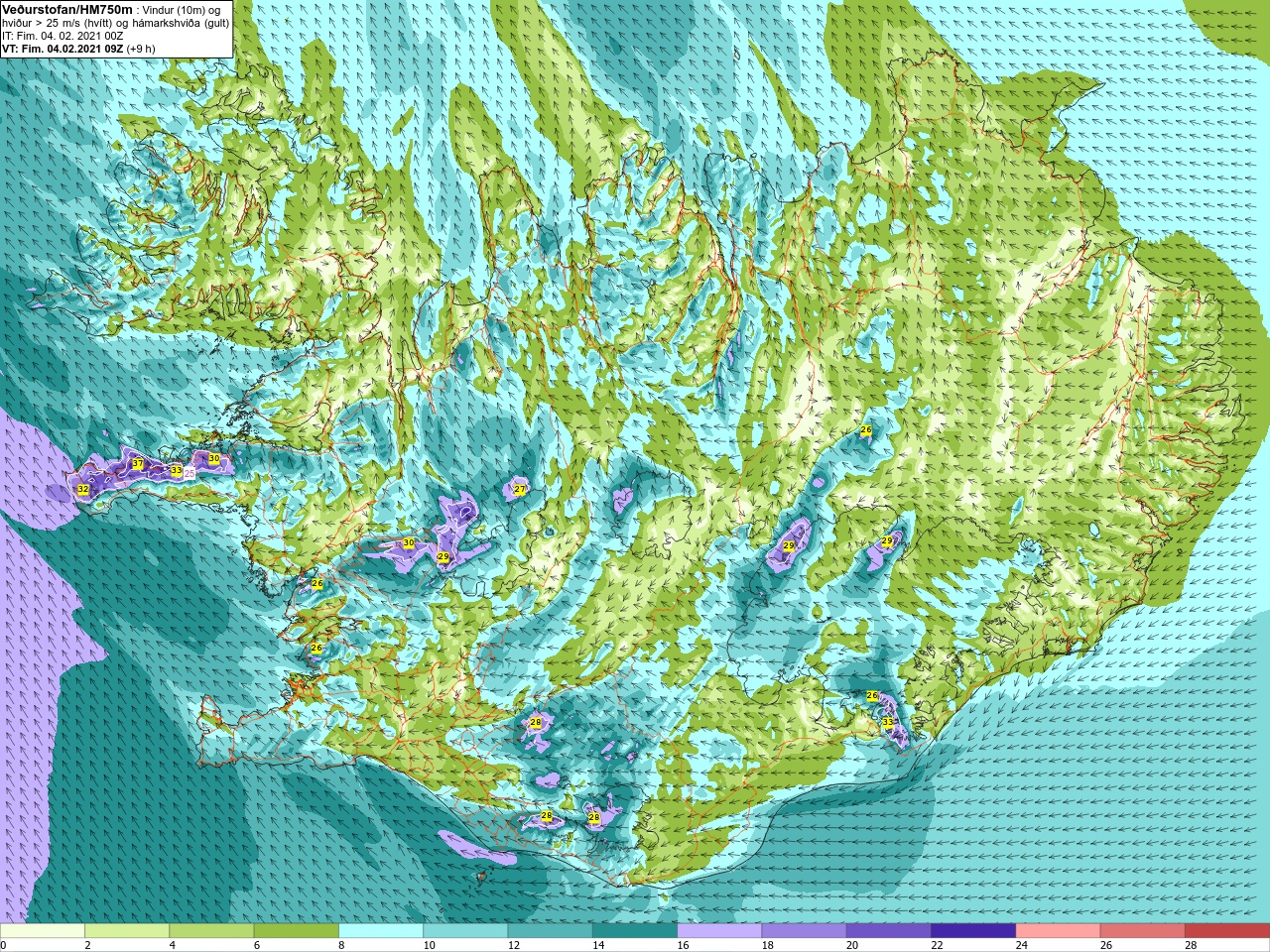Click the 12–14 m/s legend swatch

click(x=550, y=931)
